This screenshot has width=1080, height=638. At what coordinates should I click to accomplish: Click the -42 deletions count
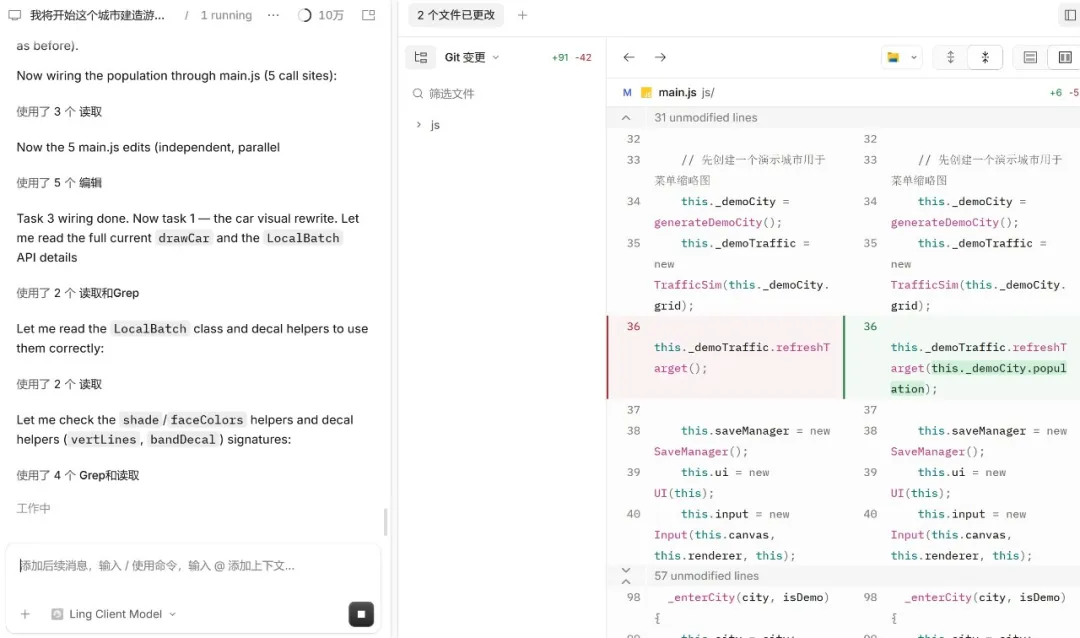[583, 58]
